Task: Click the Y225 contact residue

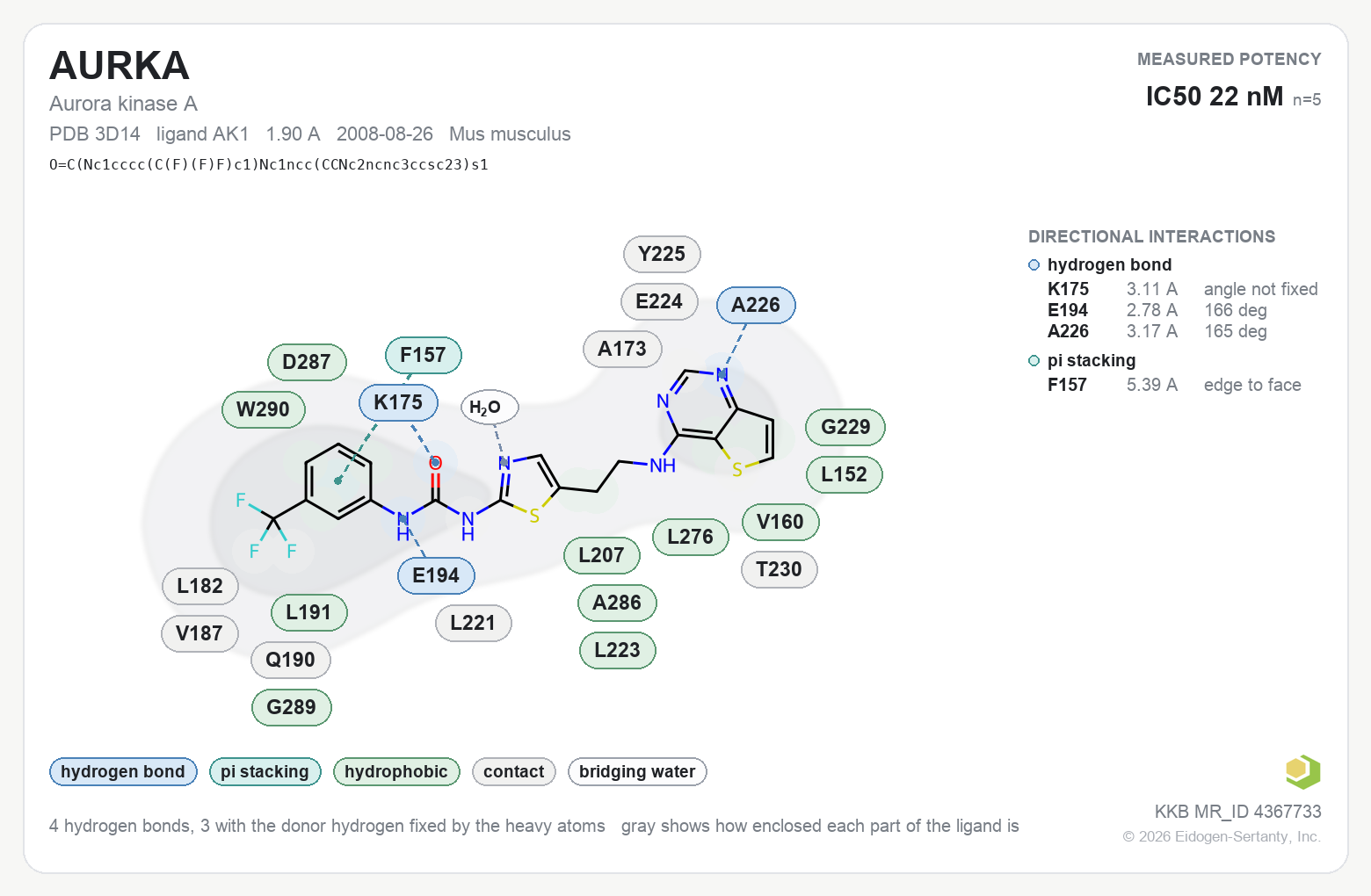Action: [x=662, y=254]
